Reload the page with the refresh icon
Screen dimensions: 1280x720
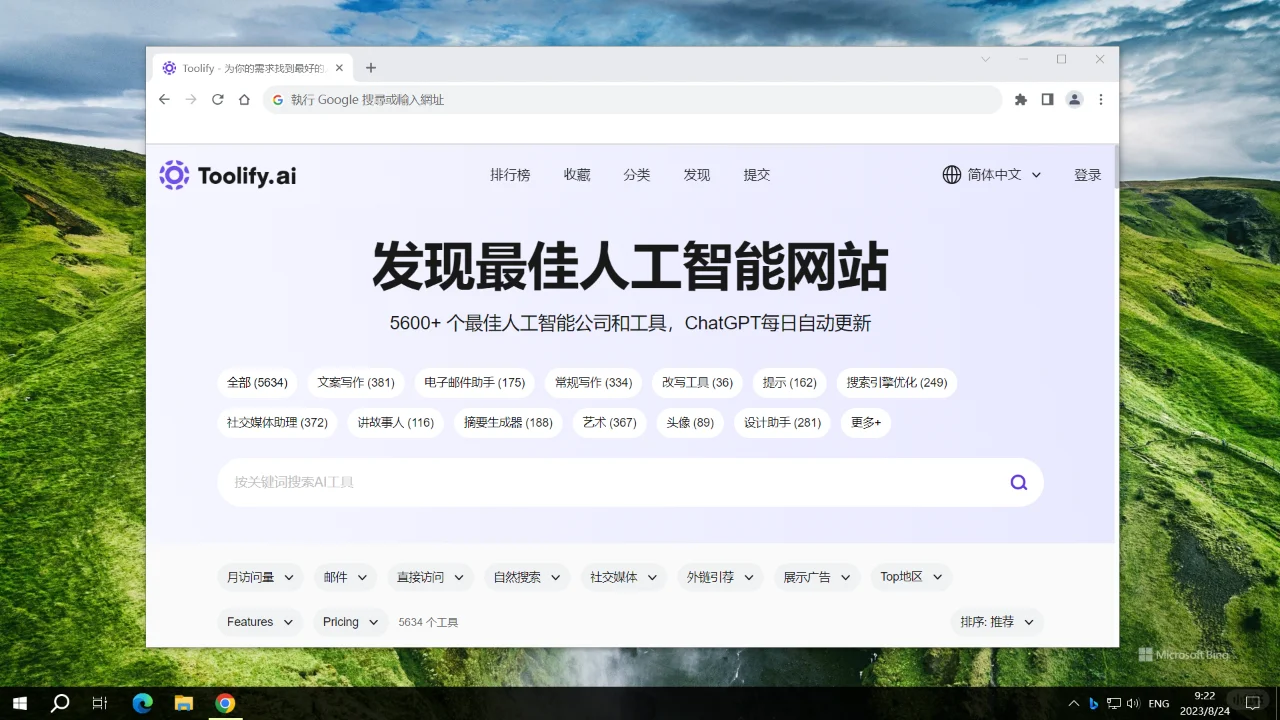pyautogui.click(x=217, y=99)
